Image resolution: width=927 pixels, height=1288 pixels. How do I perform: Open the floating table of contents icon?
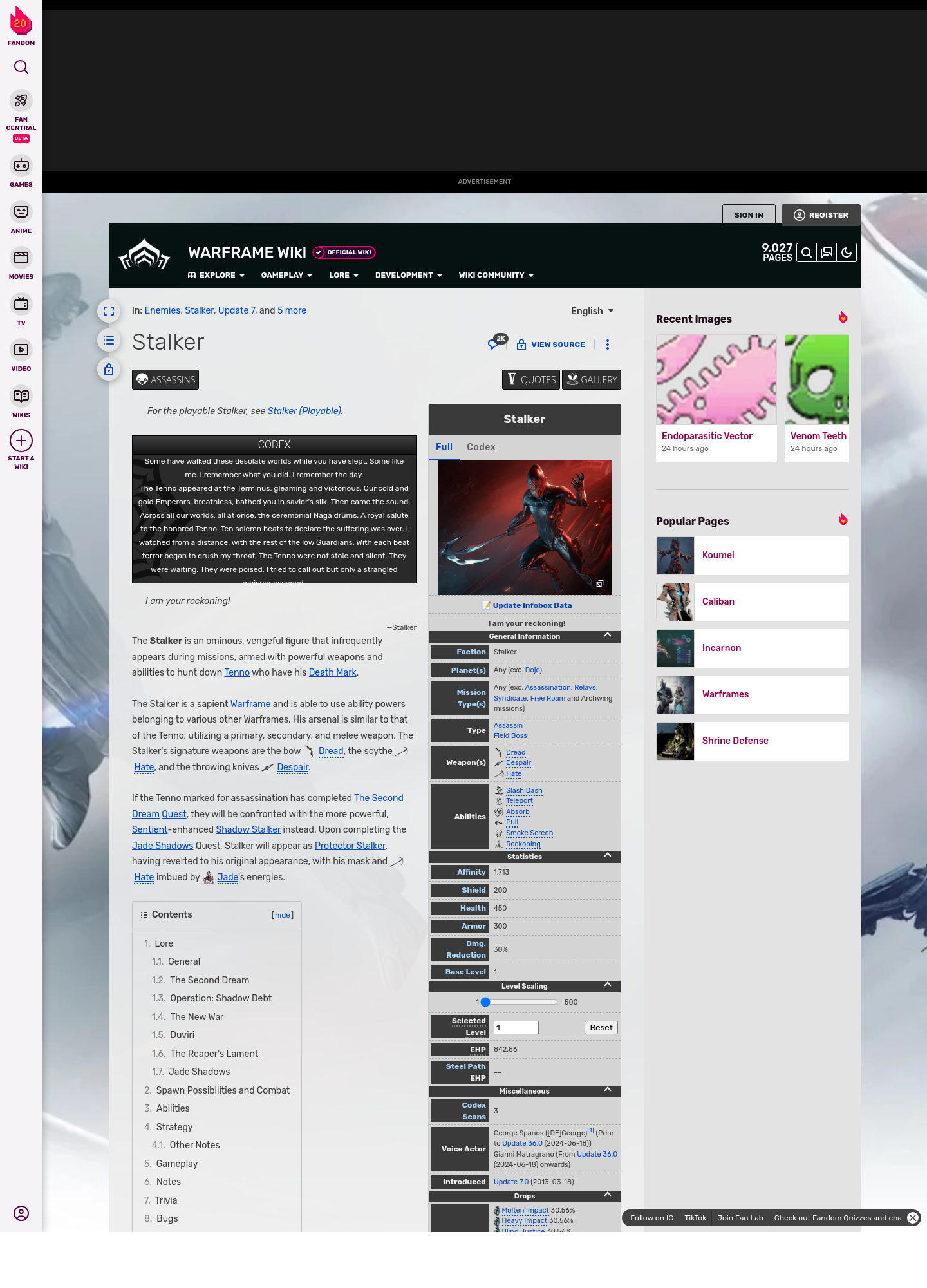click(109, 340)
